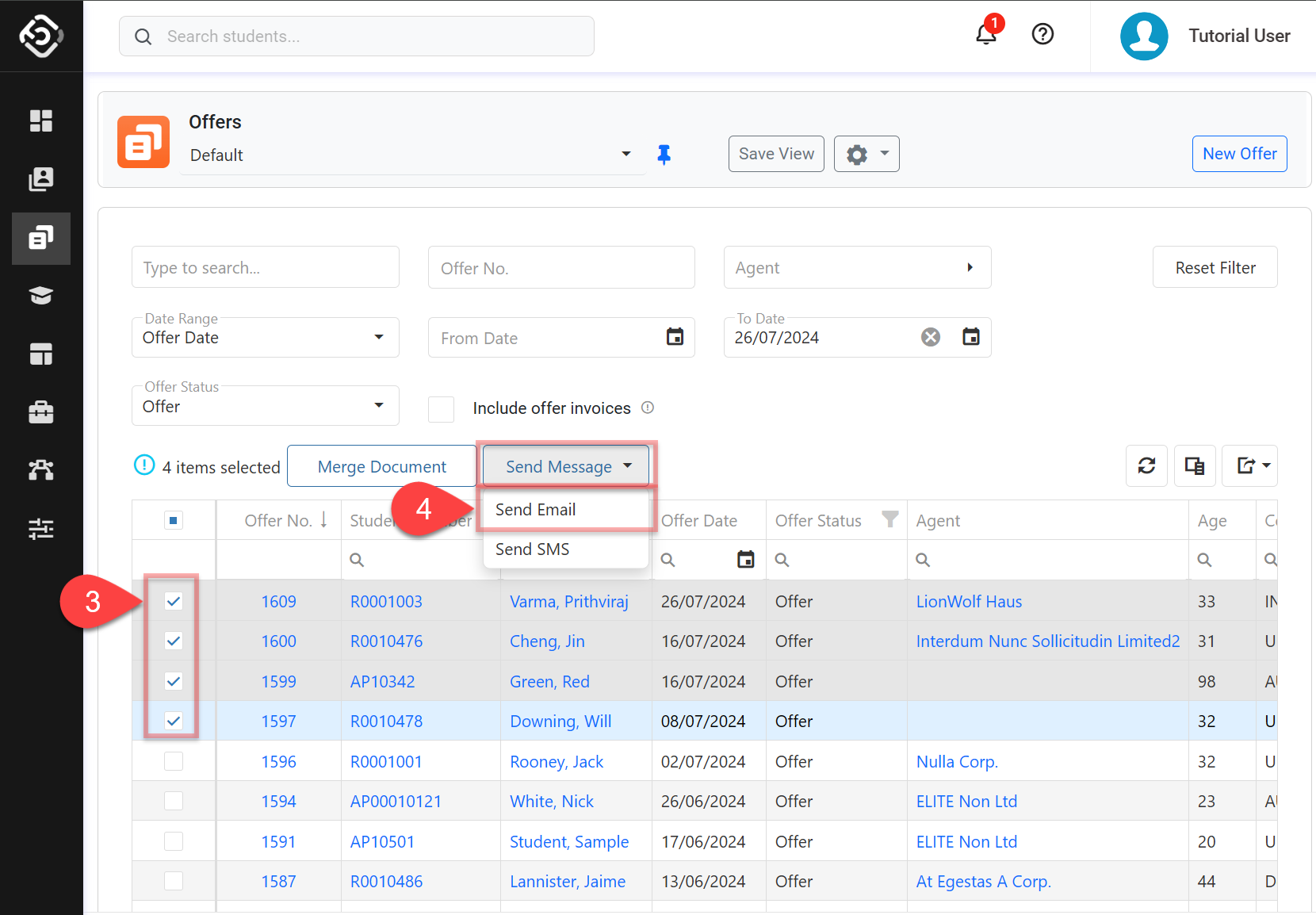Uncheck the checkbox for offer 1597
Screen dimensions: 1316x915
pyautogui.click(x=174, y=721)
